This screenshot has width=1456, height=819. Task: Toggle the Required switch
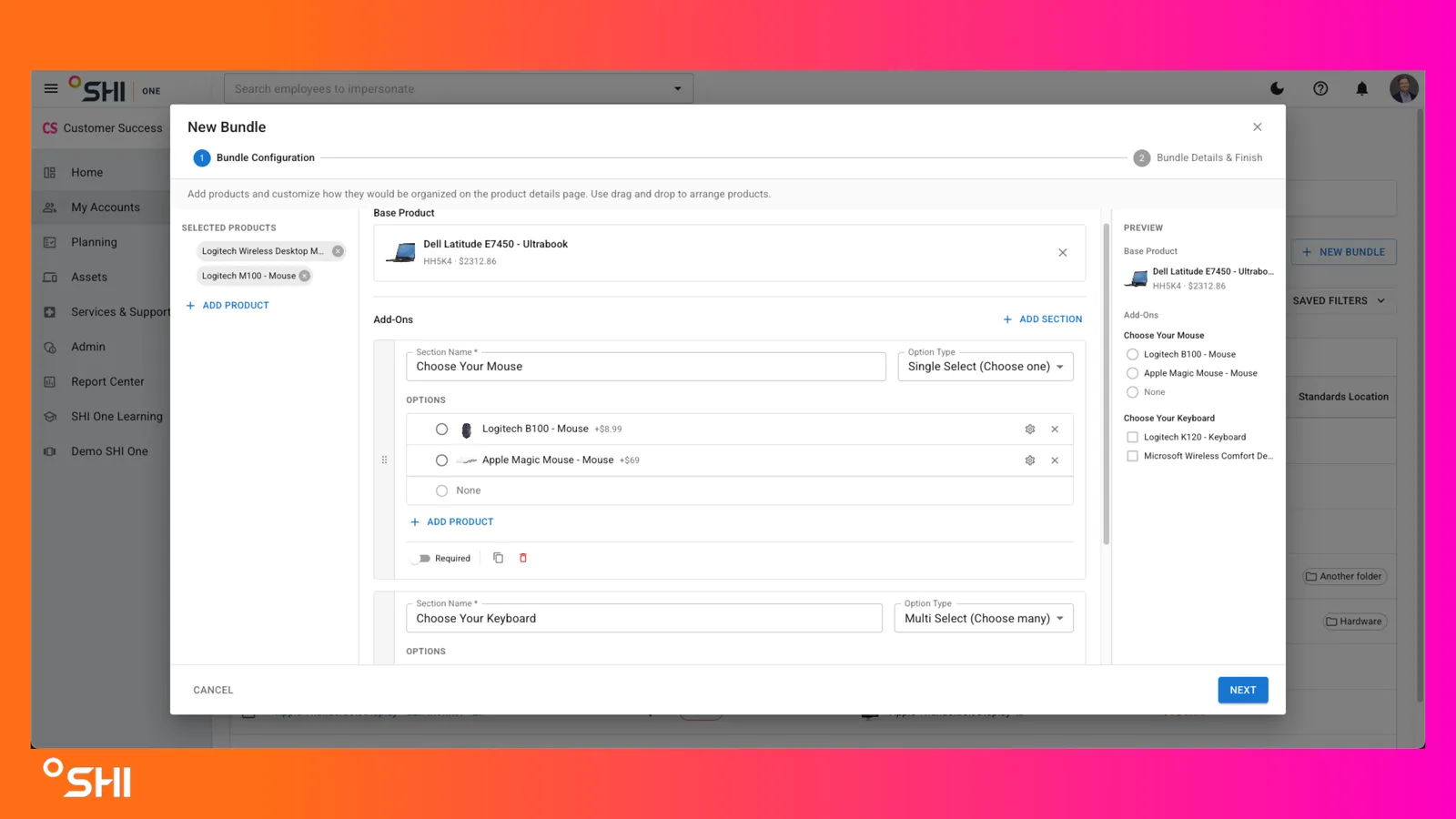pos(420,559)
